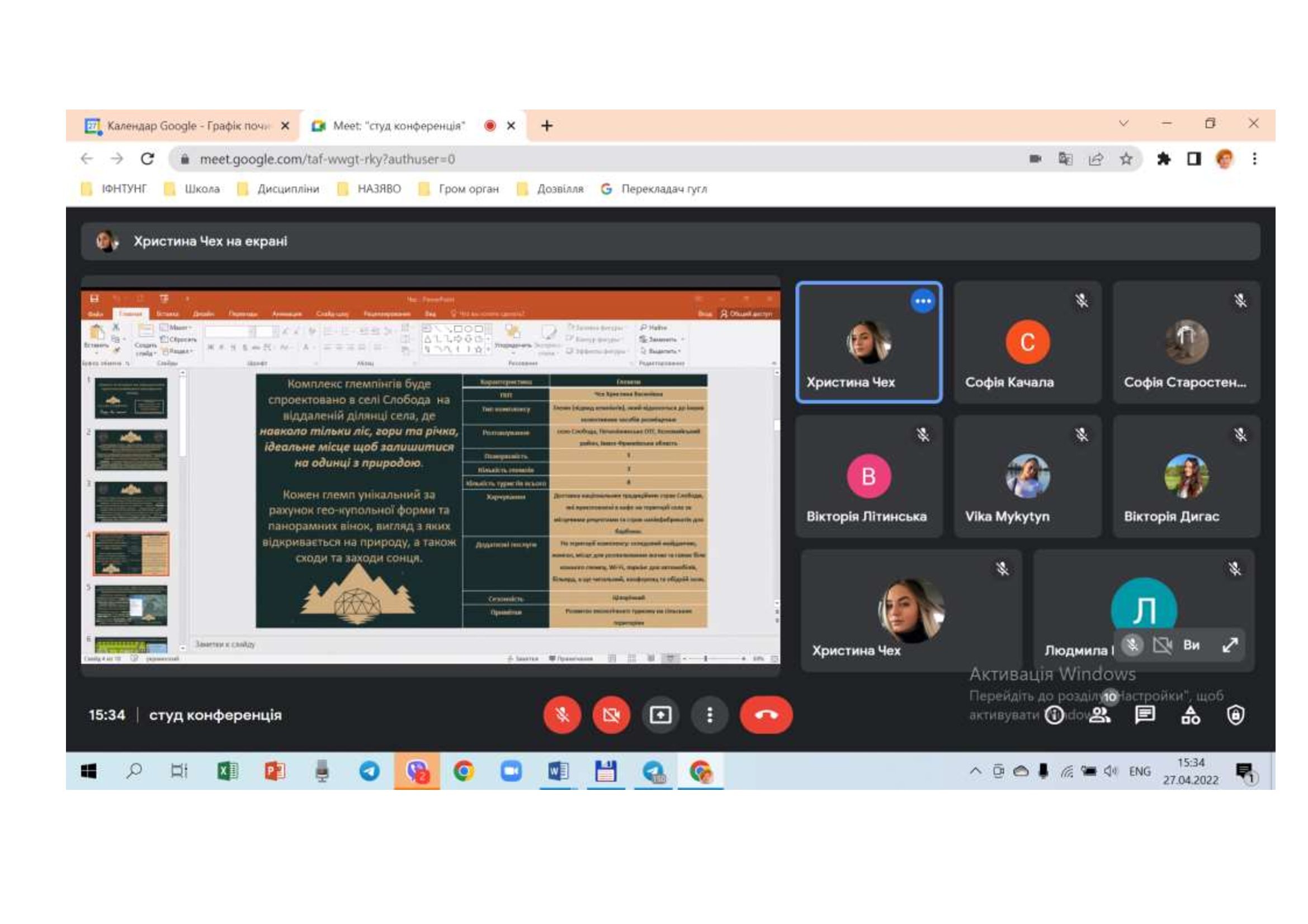Open more options three-dot call menu
1308x924 pixels.
(709, 714)
